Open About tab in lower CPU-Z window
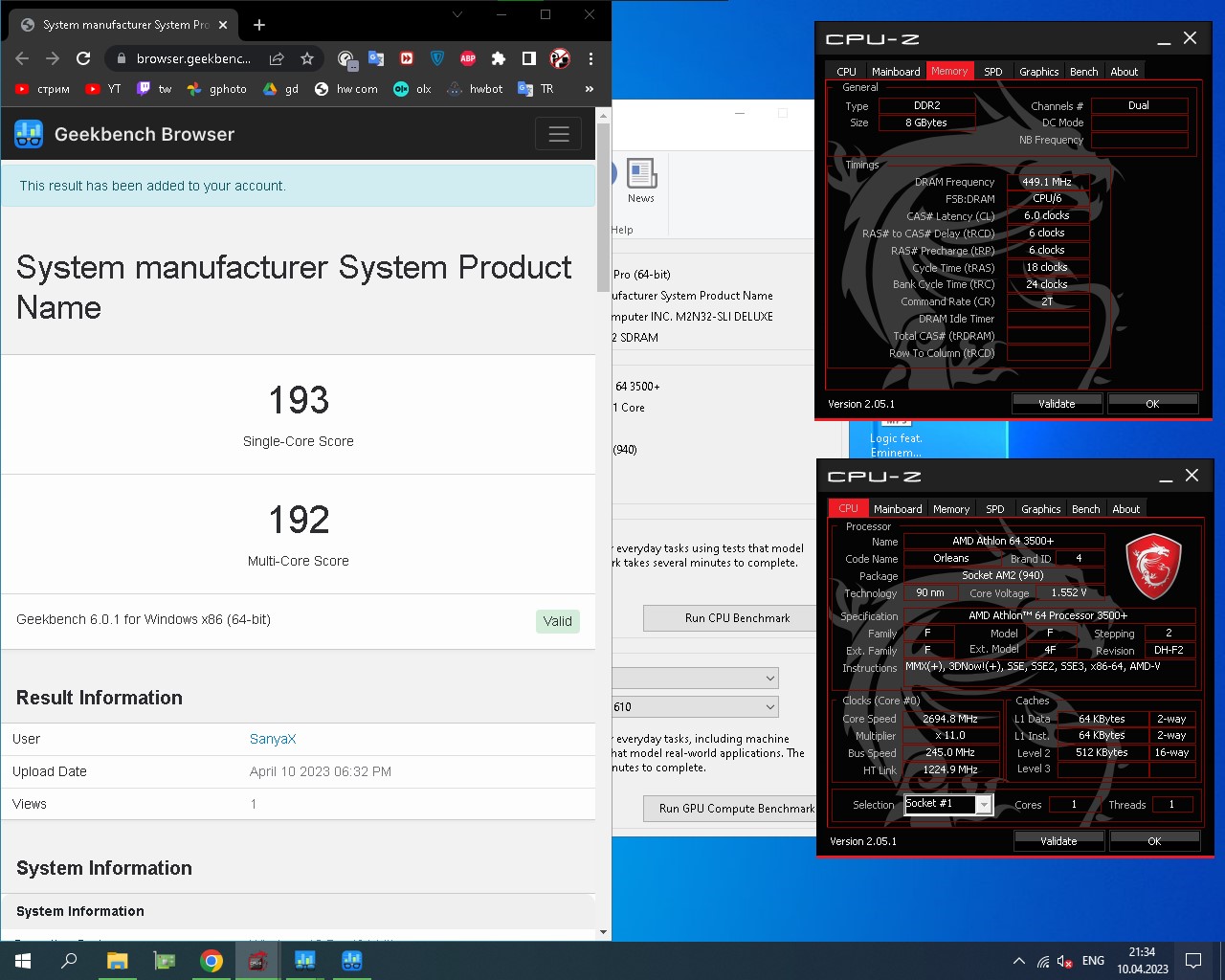1225x980 pixels. tap(1125, 509)
